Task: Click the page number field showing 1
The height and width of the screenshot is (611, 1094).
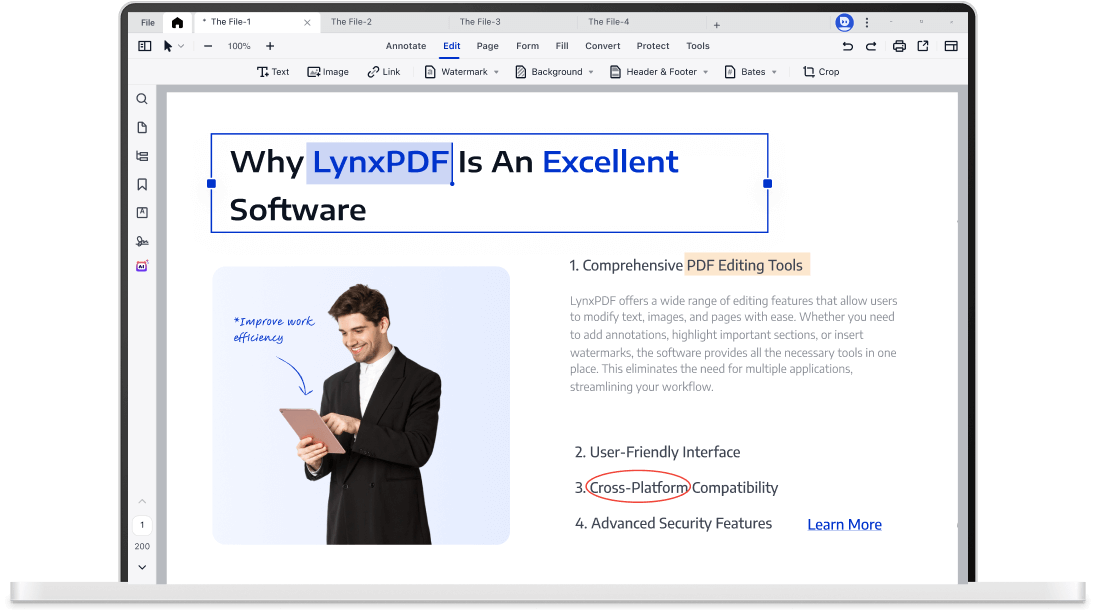Action: tap(142, 525)
